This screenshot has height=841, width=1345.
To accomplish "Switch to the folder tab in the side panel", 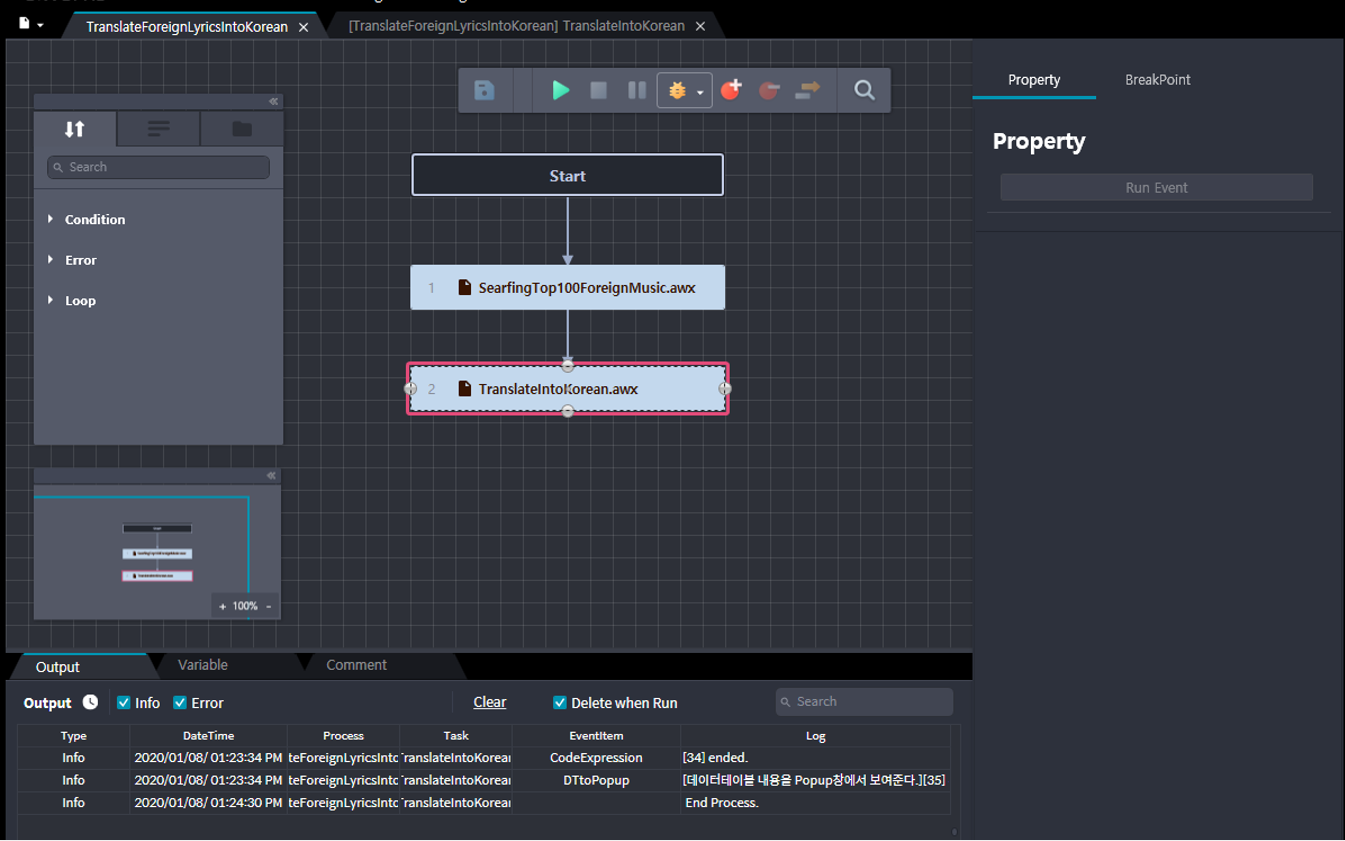I will 242,129.
